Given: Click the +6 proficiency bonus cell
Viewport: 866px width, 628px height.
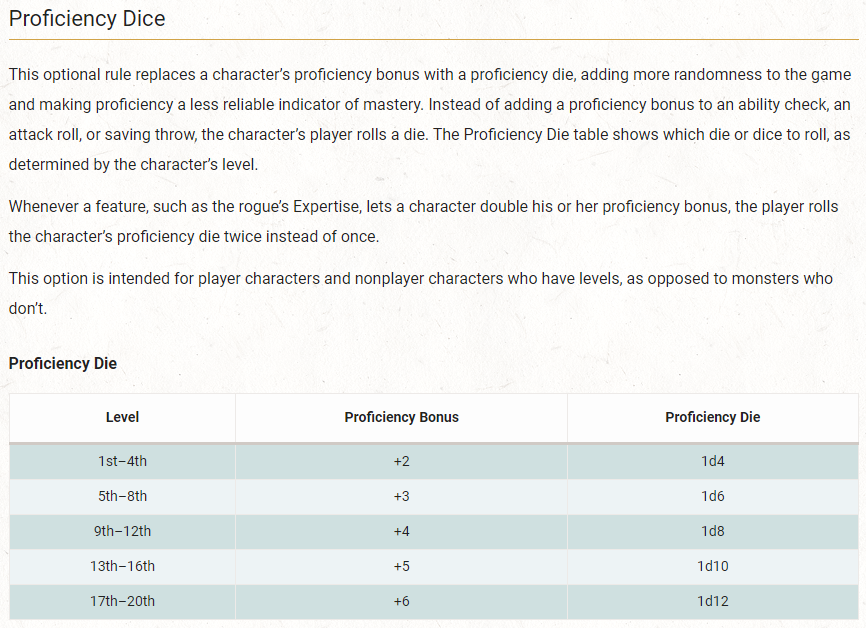Looking at the screenshot, I should [x=402, y=601].
